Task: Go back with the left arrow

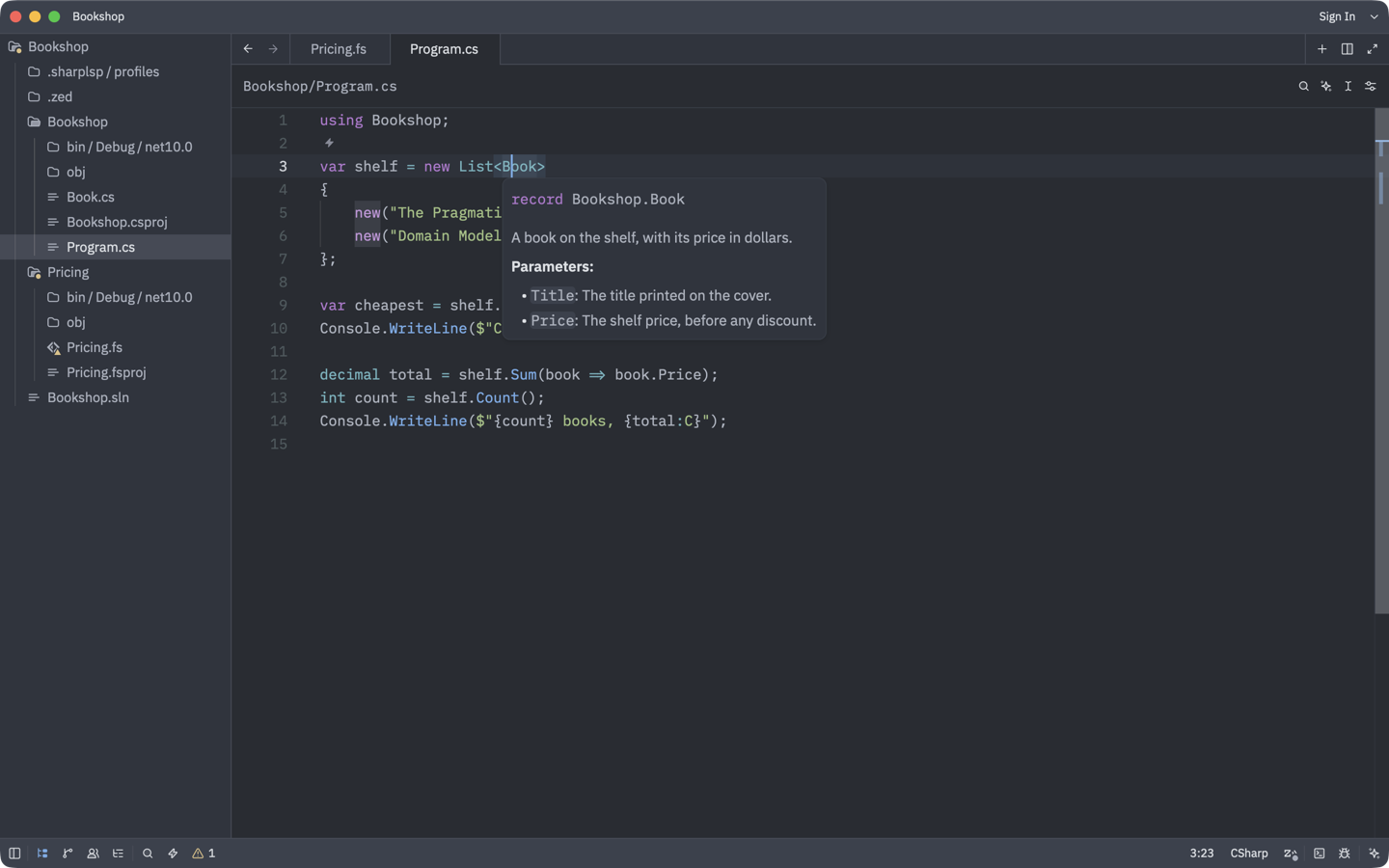Action: [248, 49]
